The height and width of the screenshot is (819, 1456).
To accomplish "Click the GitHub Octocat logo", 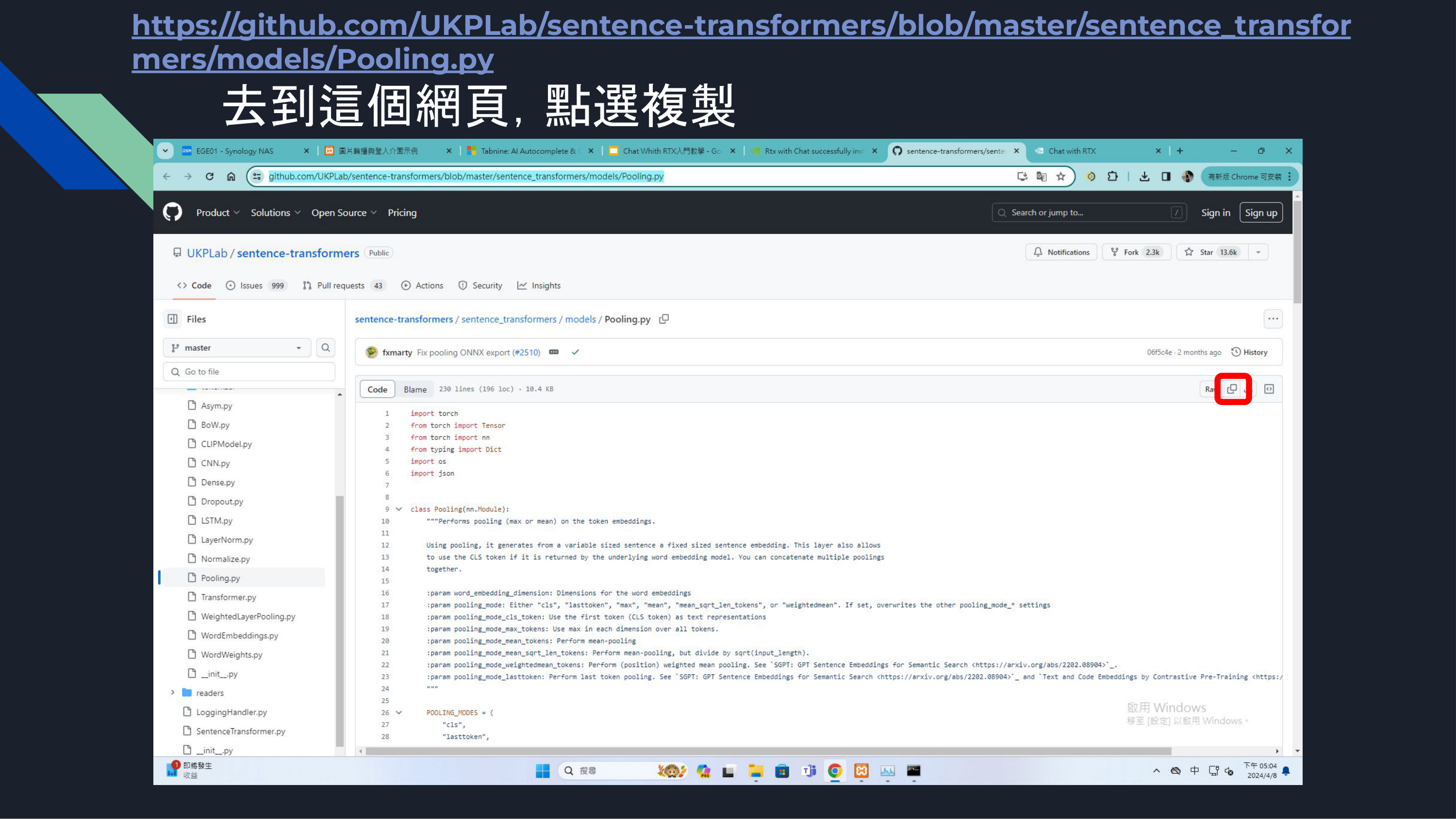I will point(172,213).
